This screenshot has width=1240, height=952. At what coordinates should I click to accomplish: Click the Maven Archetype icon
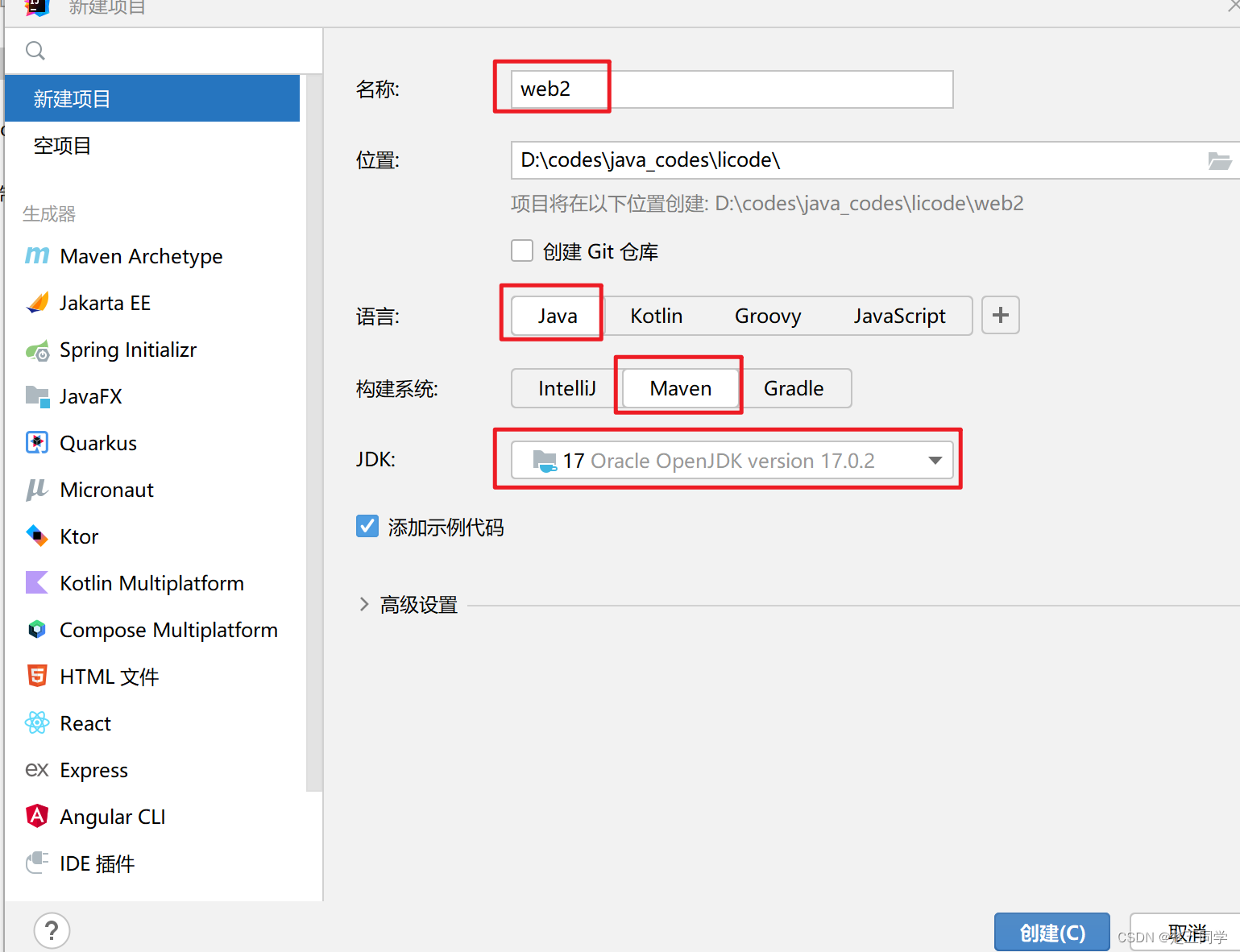coord(37,256)
